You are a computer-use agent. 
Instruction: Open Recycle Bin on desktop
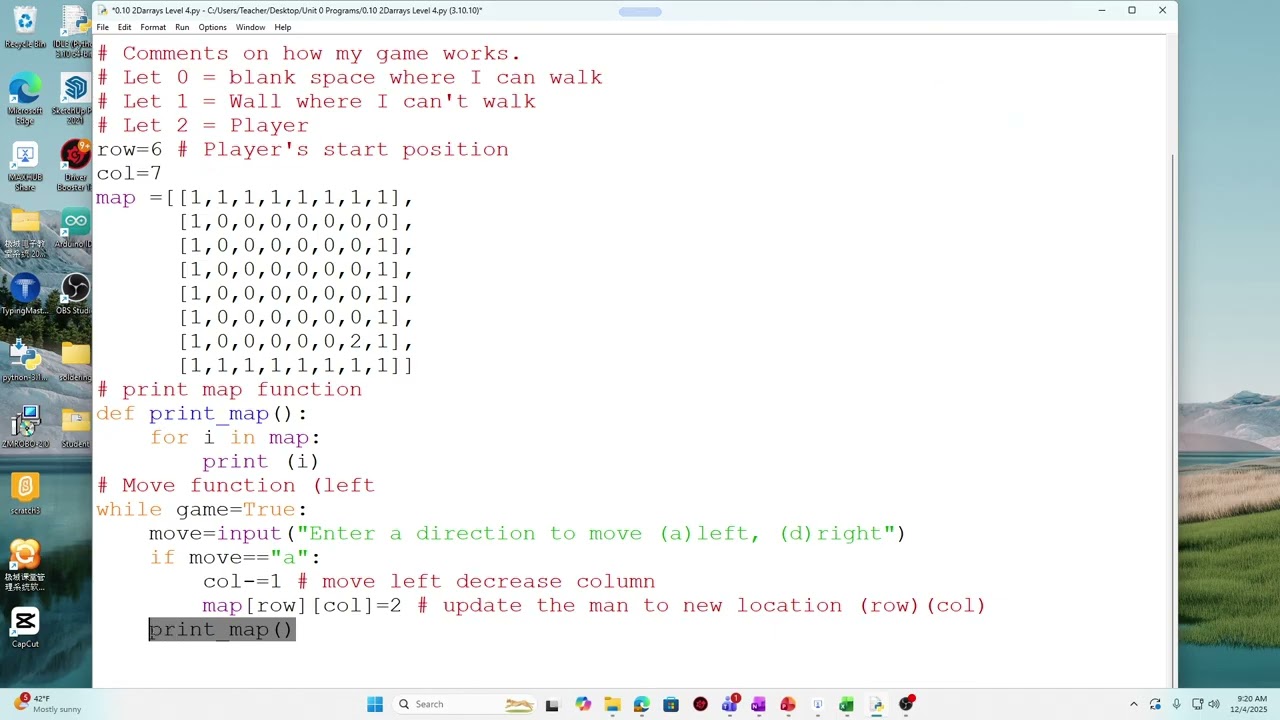(x=25, y=27)
